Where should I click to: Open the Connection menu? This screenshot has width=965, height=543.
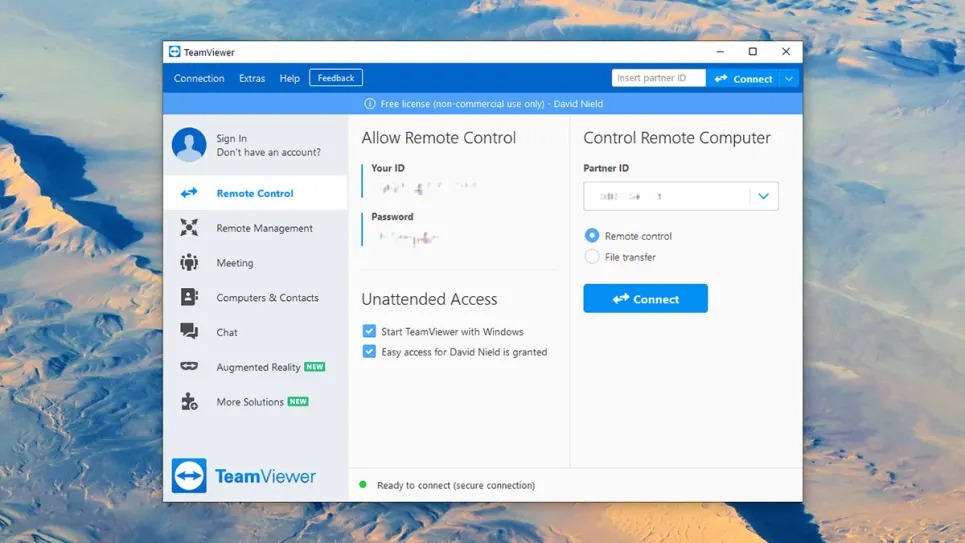[199, 78]
